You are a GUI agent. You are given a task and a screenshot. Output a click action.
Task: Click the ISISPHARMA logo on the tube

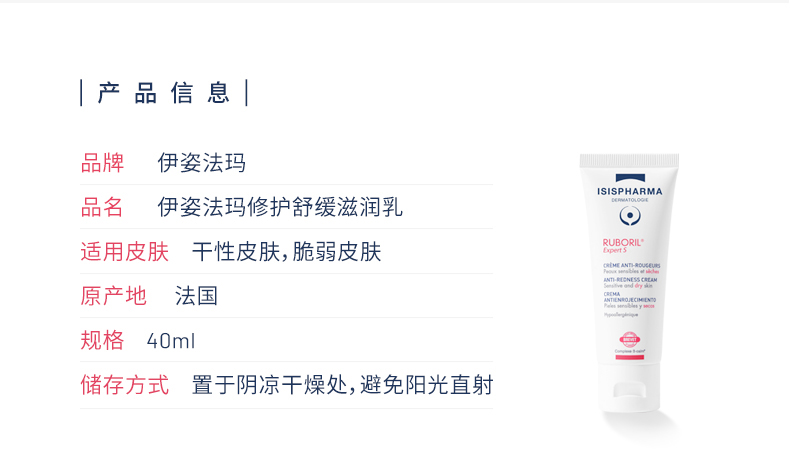[630, 191]
